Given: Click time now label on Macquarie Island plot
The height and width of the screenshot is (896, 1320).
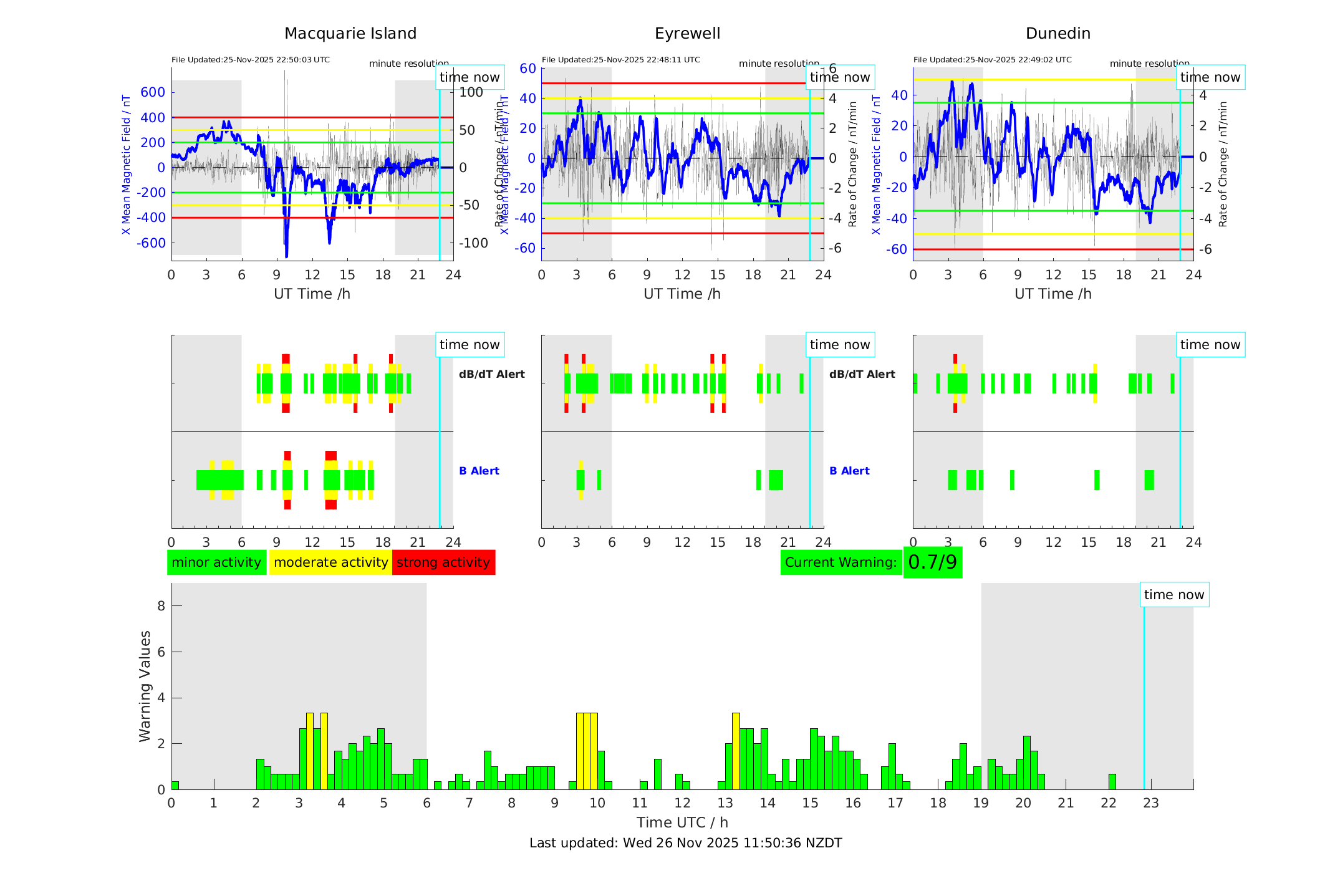Looking at the screenshot, I should 470,77.
